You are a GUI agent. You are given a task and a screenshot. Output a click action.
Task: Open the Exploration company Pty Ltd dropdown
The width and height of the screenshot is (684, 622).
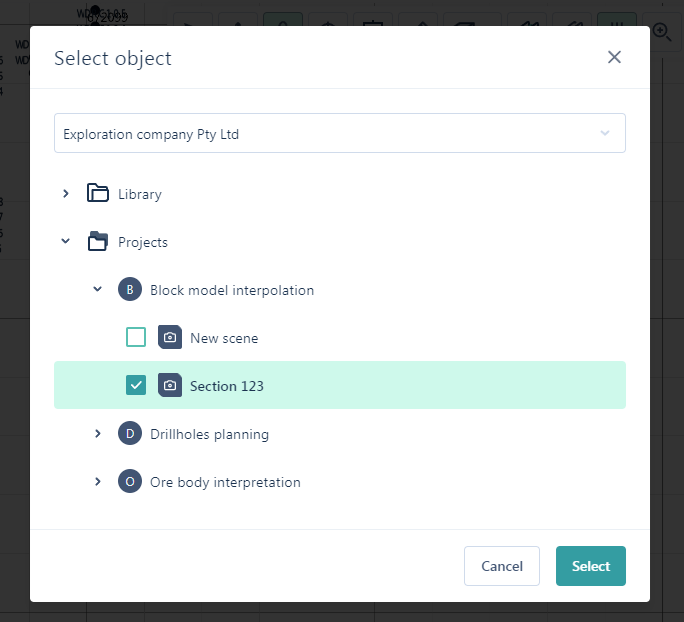pos(340,134)
